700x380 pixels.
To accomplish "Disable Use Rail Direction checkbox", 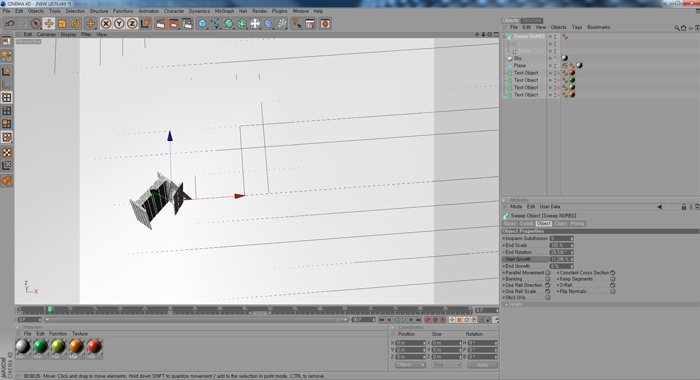I will click(548, 285).
